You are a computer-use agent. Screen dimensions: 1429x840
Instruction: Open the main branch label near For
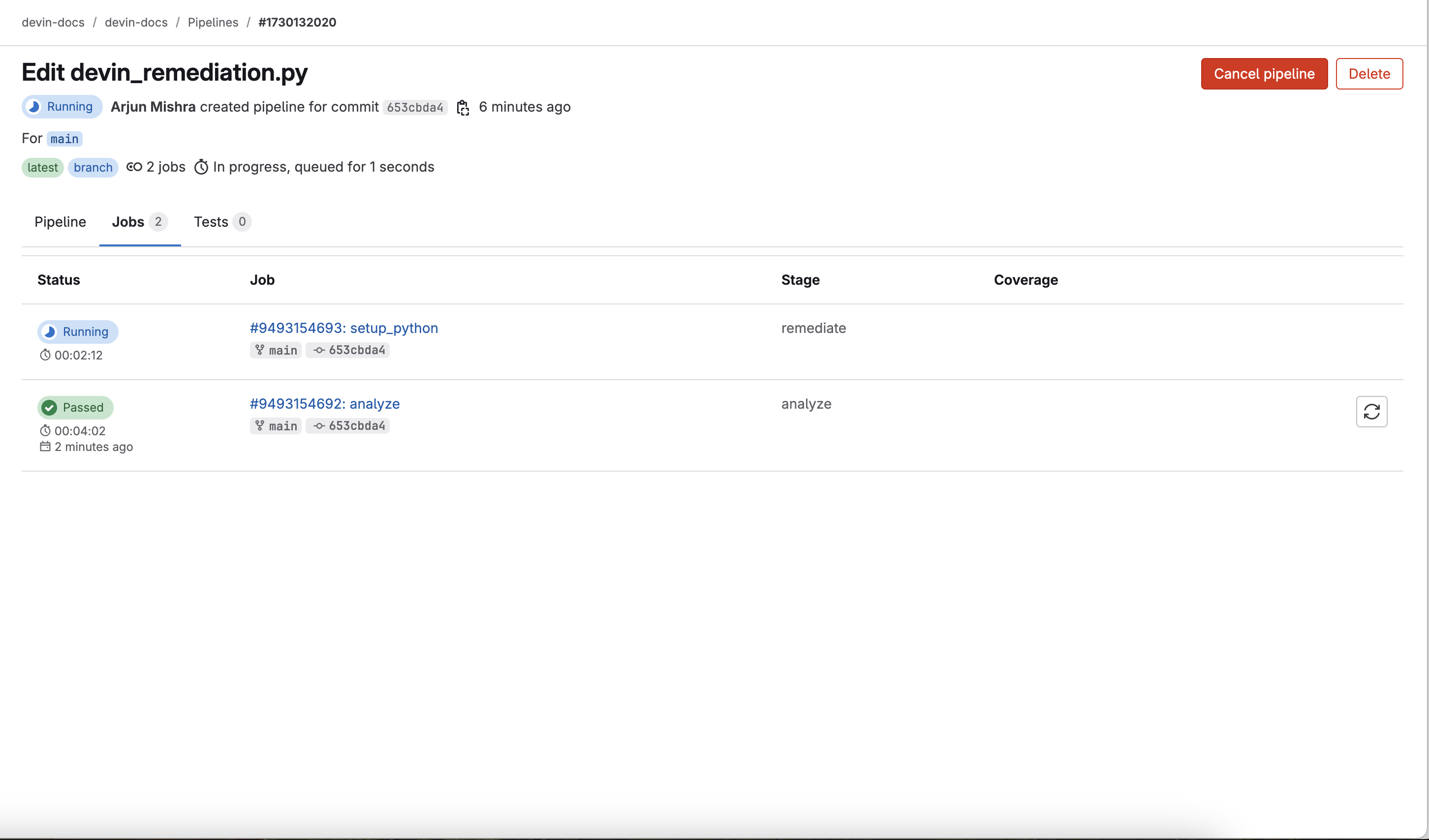64,138
